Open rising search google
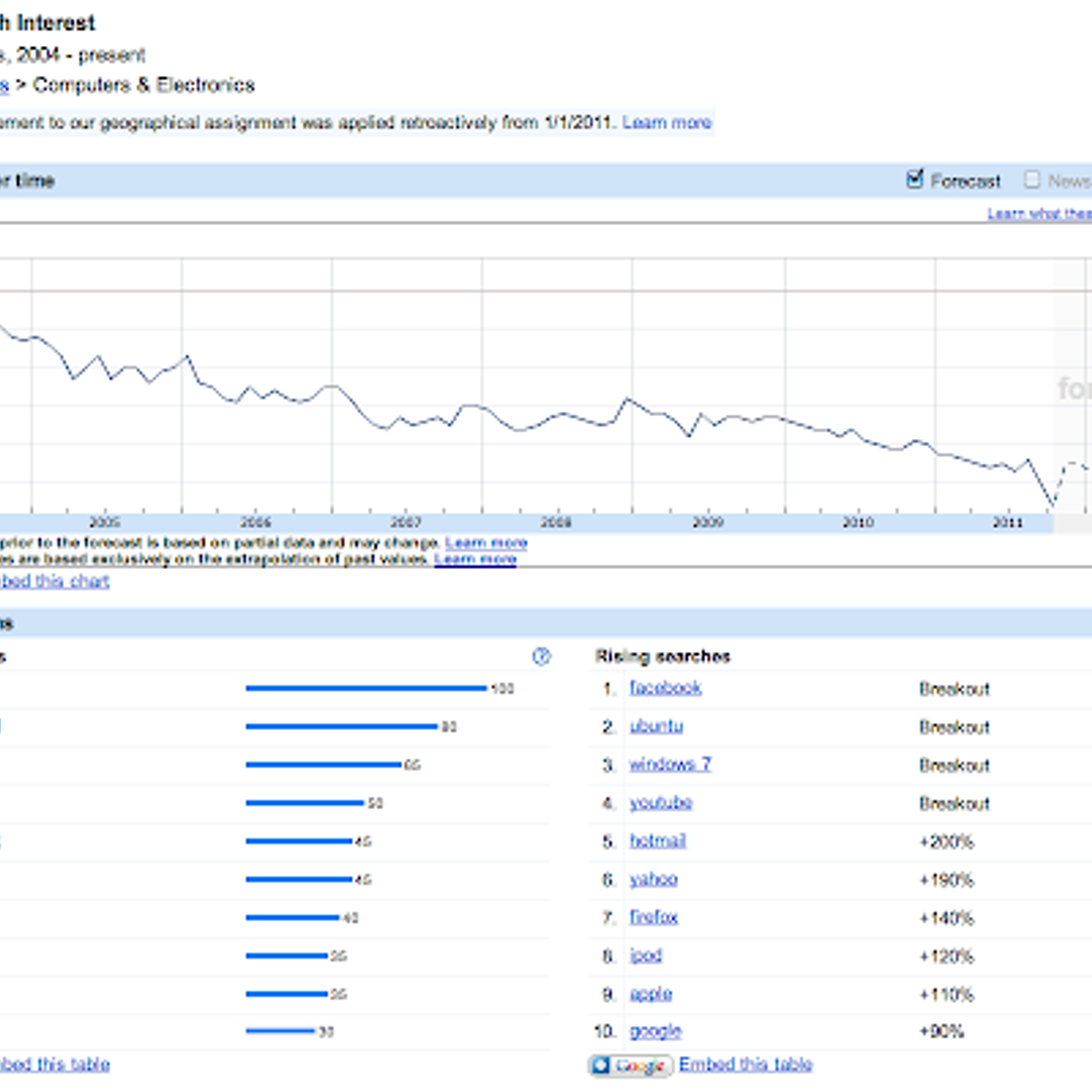 655,1031
